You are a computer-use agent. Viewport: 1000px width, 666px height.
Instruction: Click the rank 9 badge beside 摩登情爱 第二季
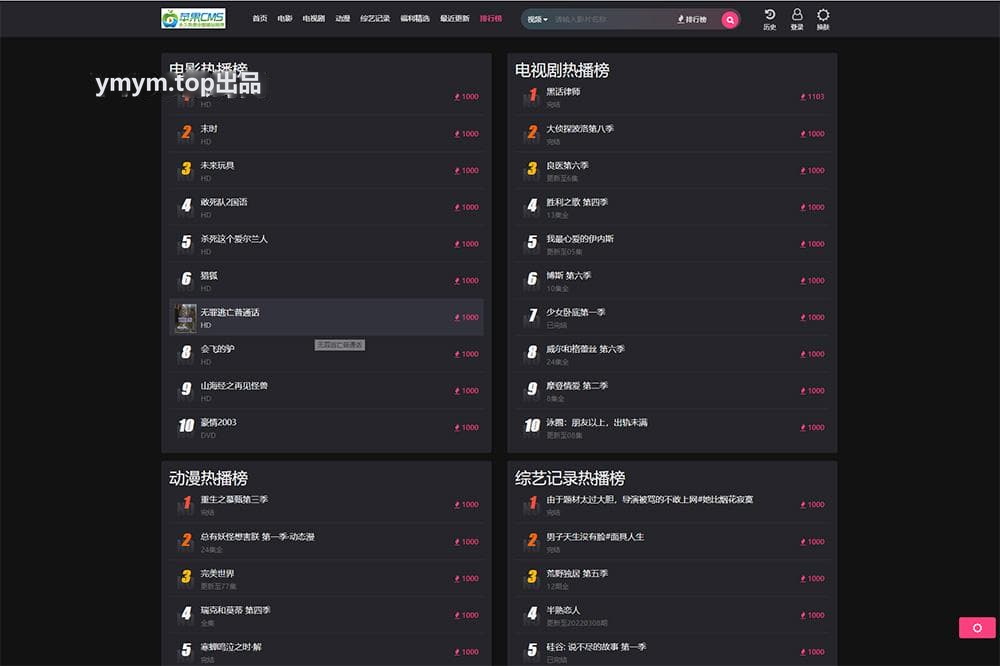pyautogui.click(x=532, y=389)
